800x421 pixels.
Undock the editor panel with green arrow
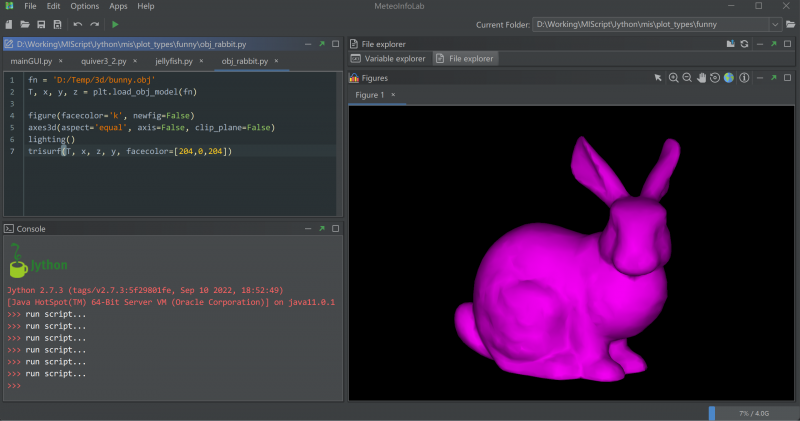pyautogui.click(x=321, y=44)
